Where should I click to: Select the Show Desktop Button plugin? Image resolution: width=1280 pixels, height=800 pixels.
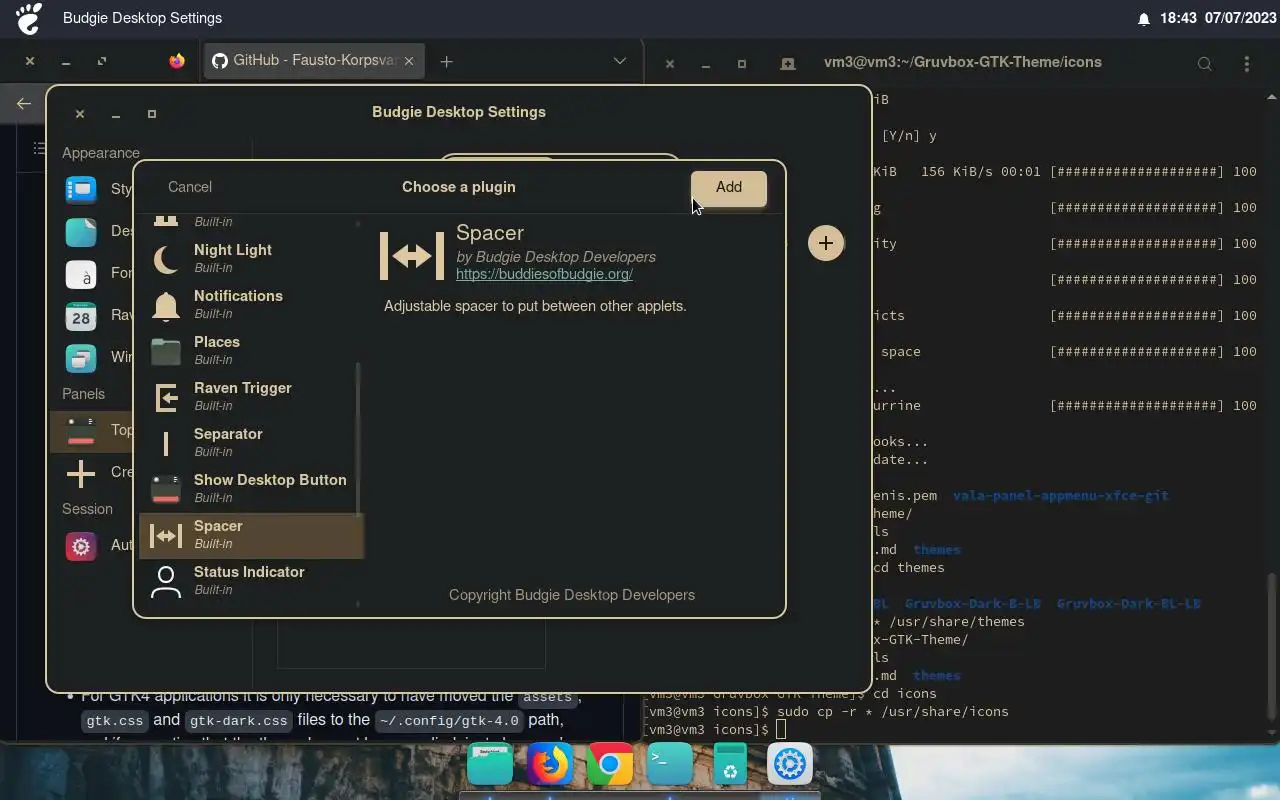pos(251,490)
